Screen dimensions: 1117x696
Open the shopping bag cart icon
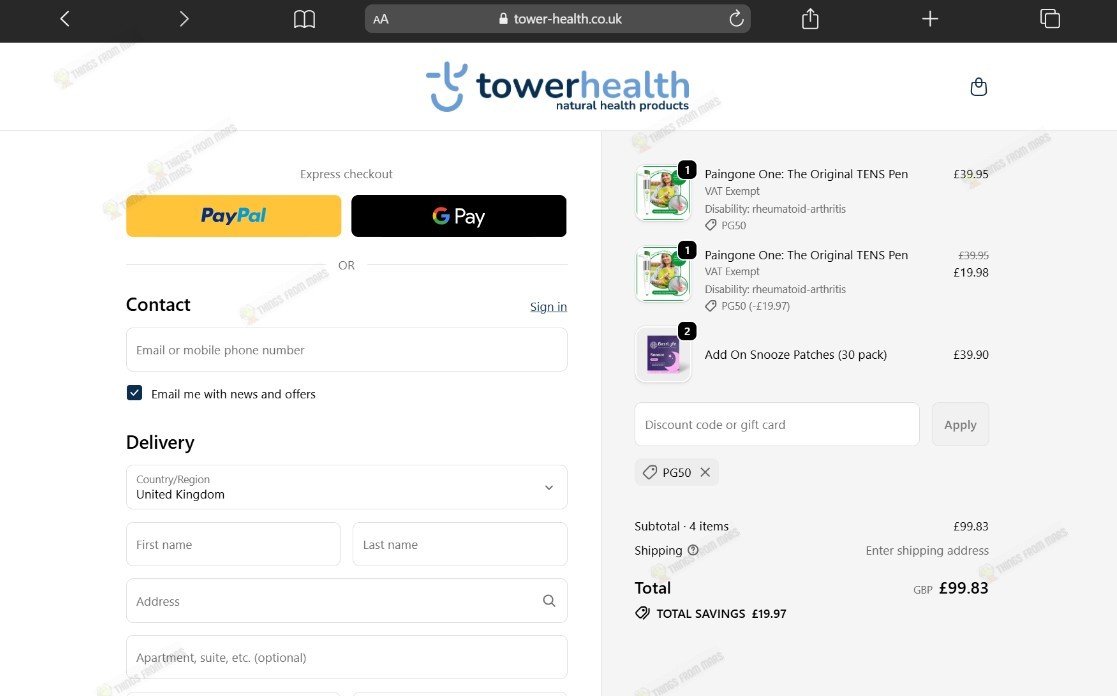979,87
